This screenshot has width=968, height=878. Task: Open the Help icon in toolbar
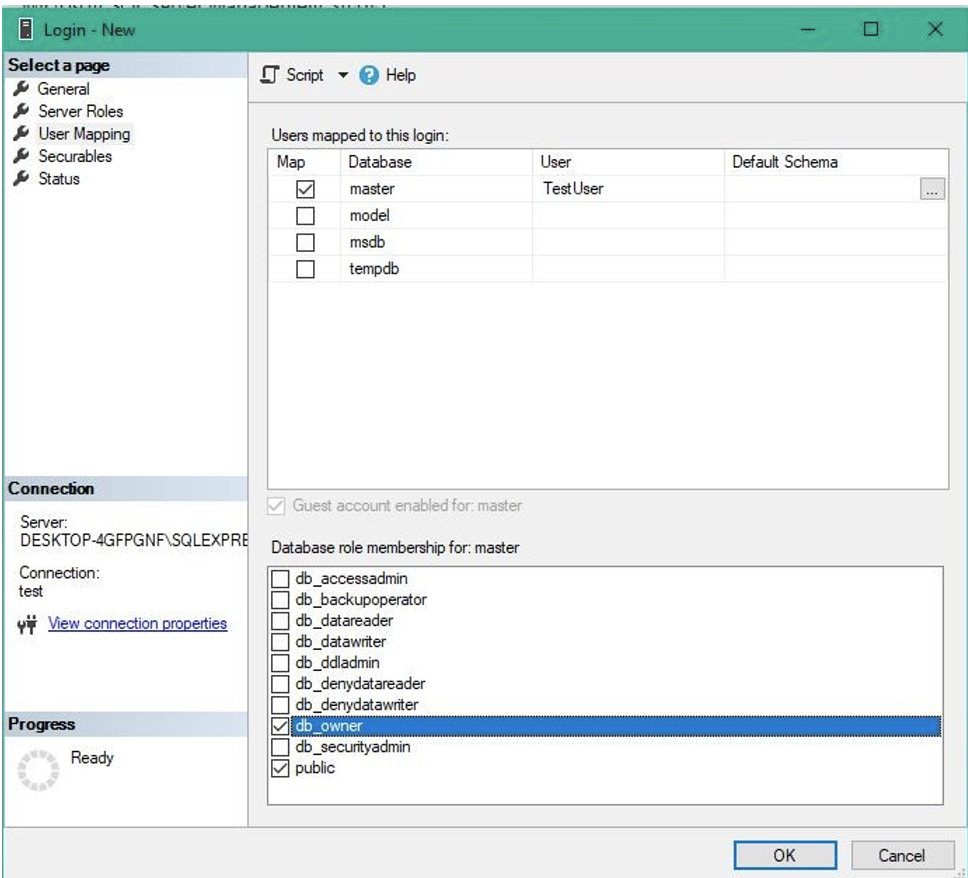click(369, 76)
